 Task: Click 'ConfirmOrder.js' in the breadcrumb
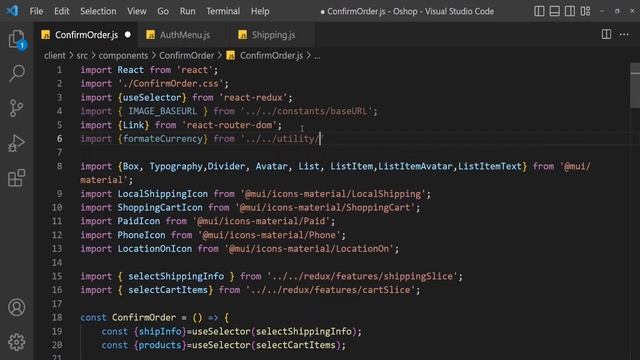[x=271, y=56]
